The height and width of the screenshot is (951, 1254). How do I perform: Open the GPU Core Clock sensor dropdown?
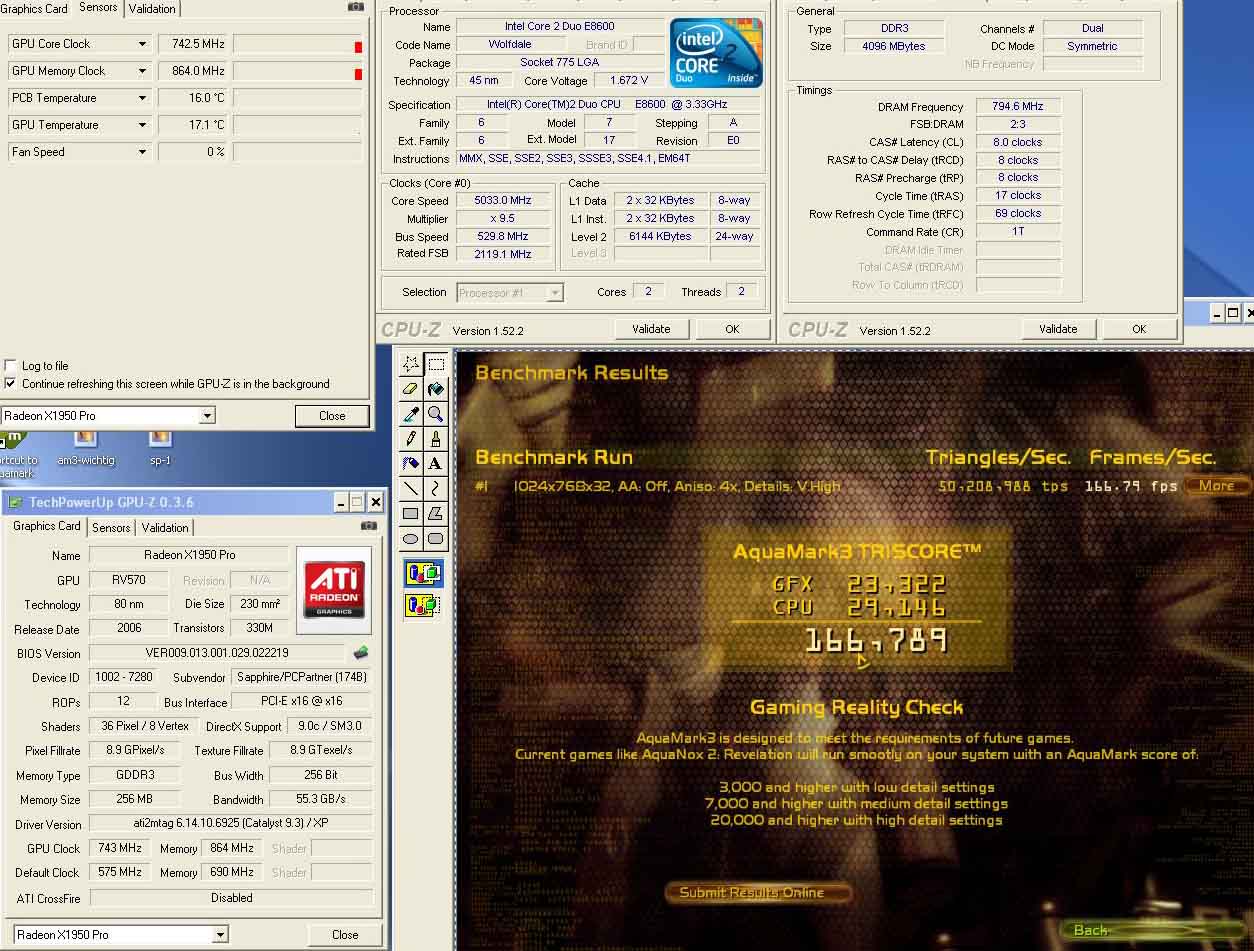click(x=142, y=44)
